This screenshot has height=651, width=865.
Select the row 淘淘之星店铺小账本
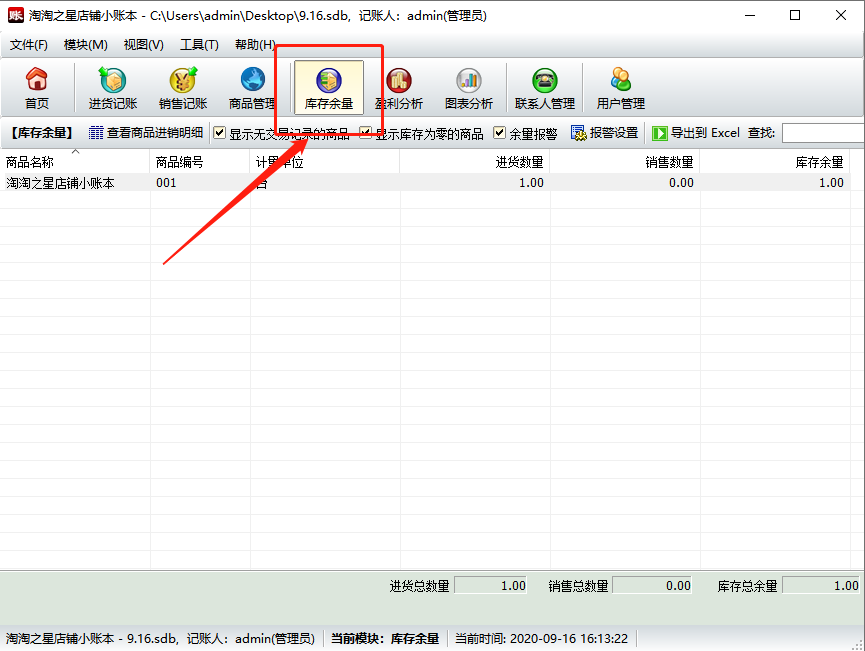(425, 183)
